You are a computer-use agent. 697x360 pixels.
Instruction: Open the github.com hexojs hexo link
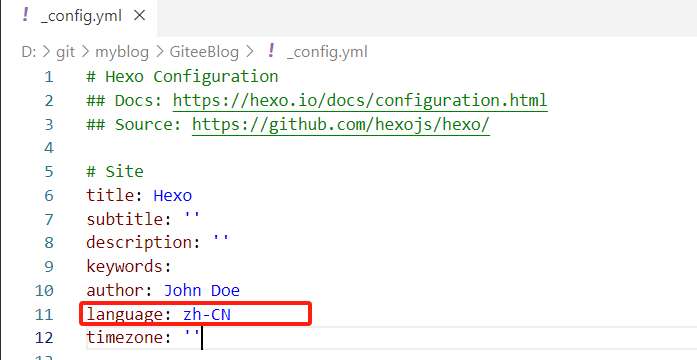point(341,124)
